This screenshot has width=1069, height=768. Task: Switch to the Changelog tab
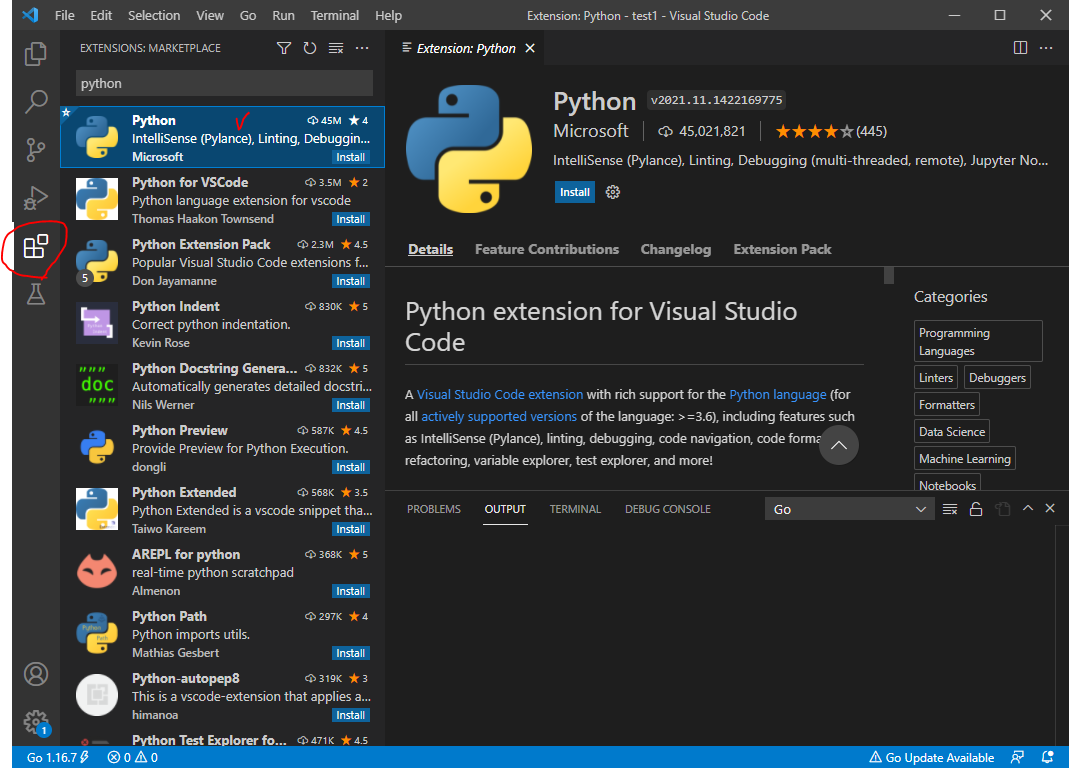point(676,250)
